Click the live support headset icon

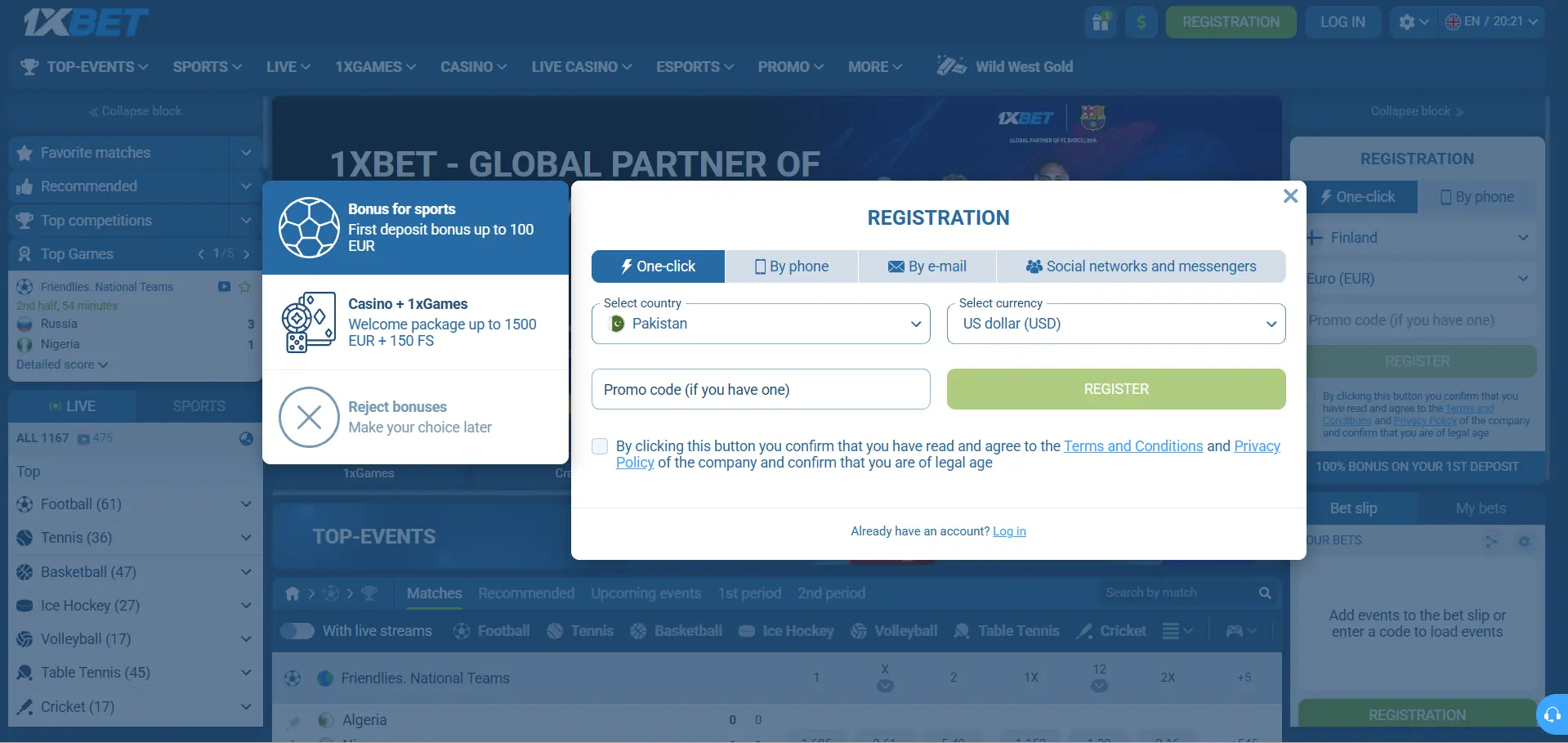[1552, 715]
